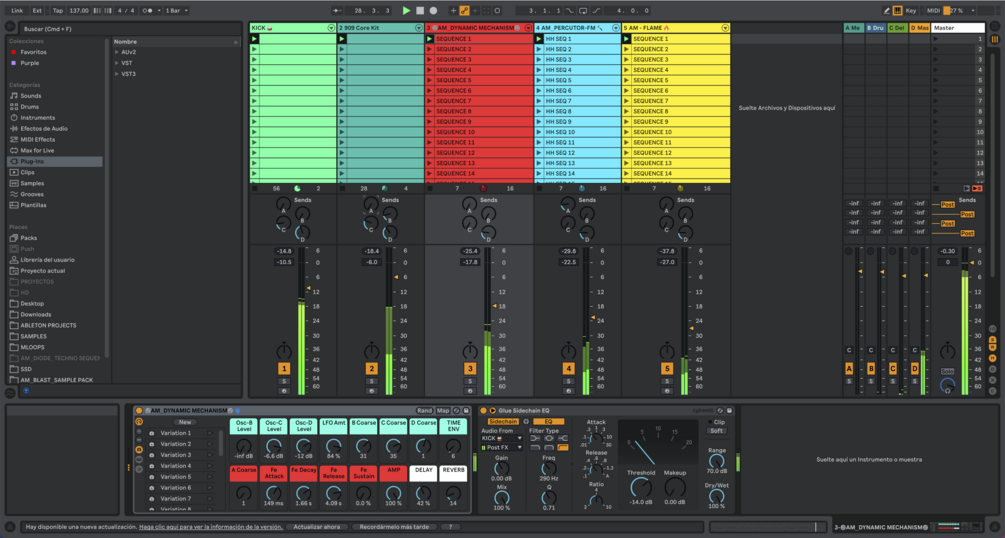Select Variation 3 in the rack
The width and height of the screenshot is (1005, 538).
pos(176,455)
